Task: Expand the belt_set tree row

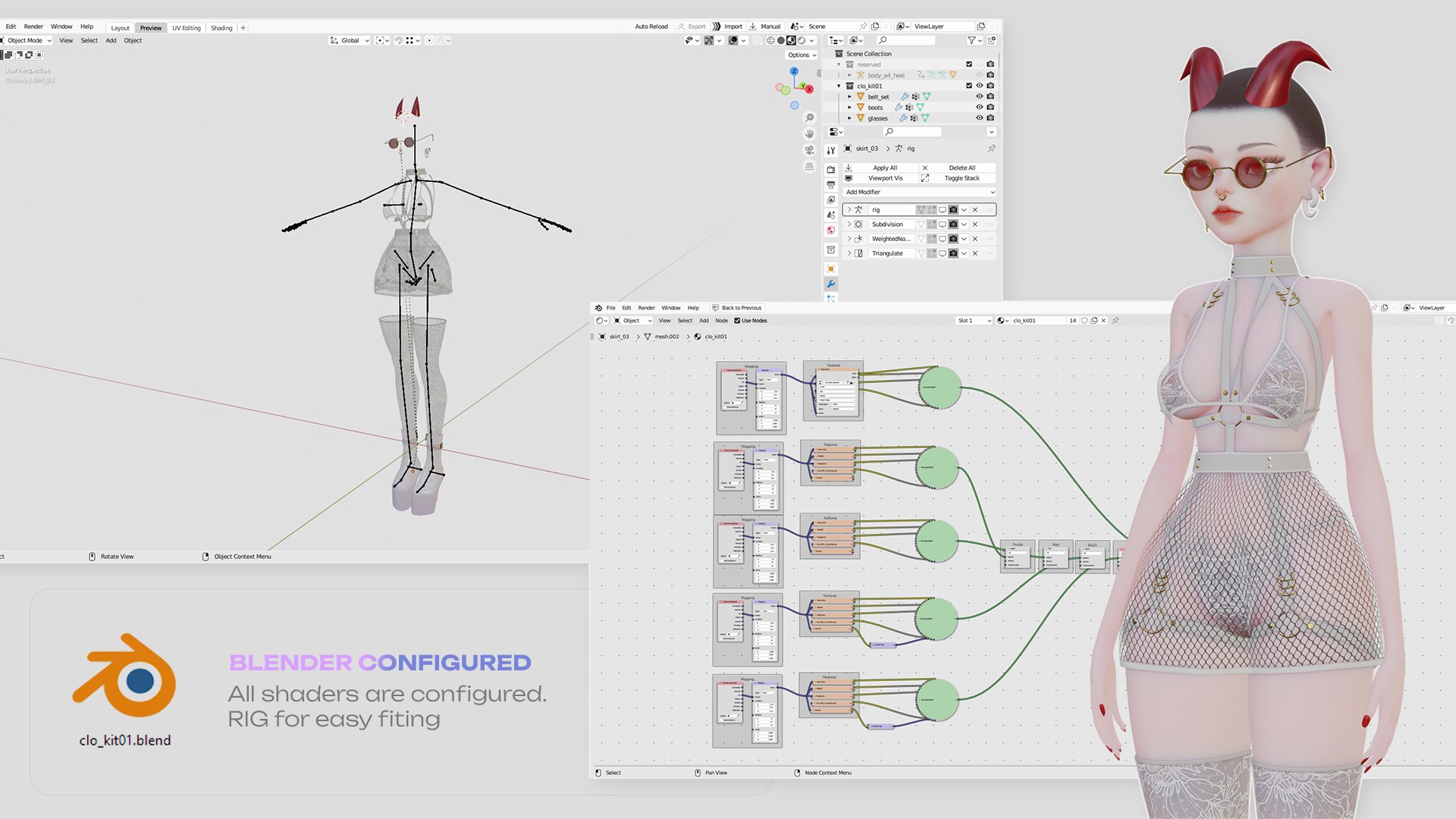Action: coord(849,96)
